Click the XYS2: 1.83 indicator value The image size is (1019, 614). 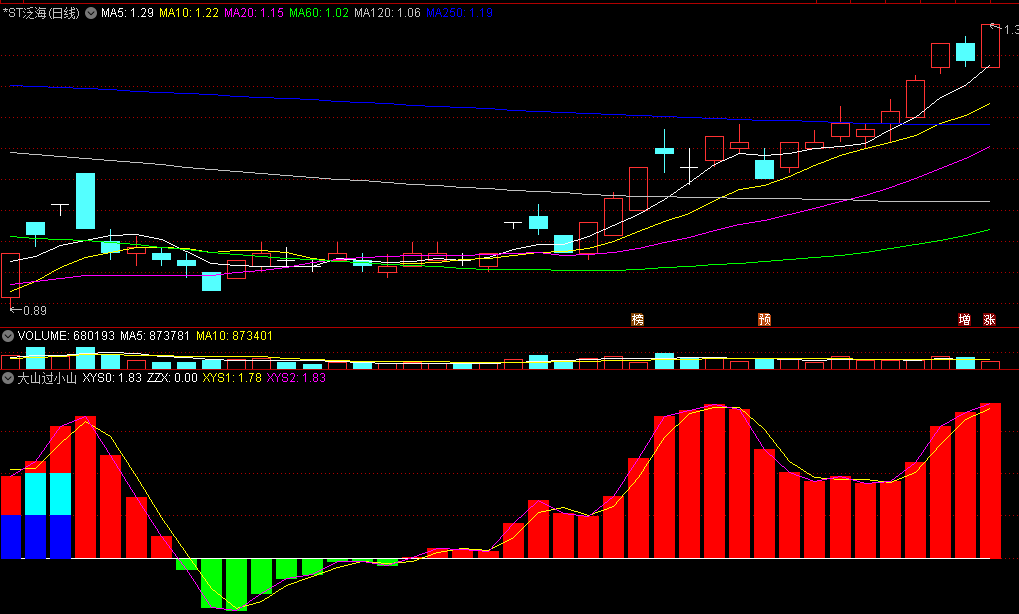coord(296,378)
